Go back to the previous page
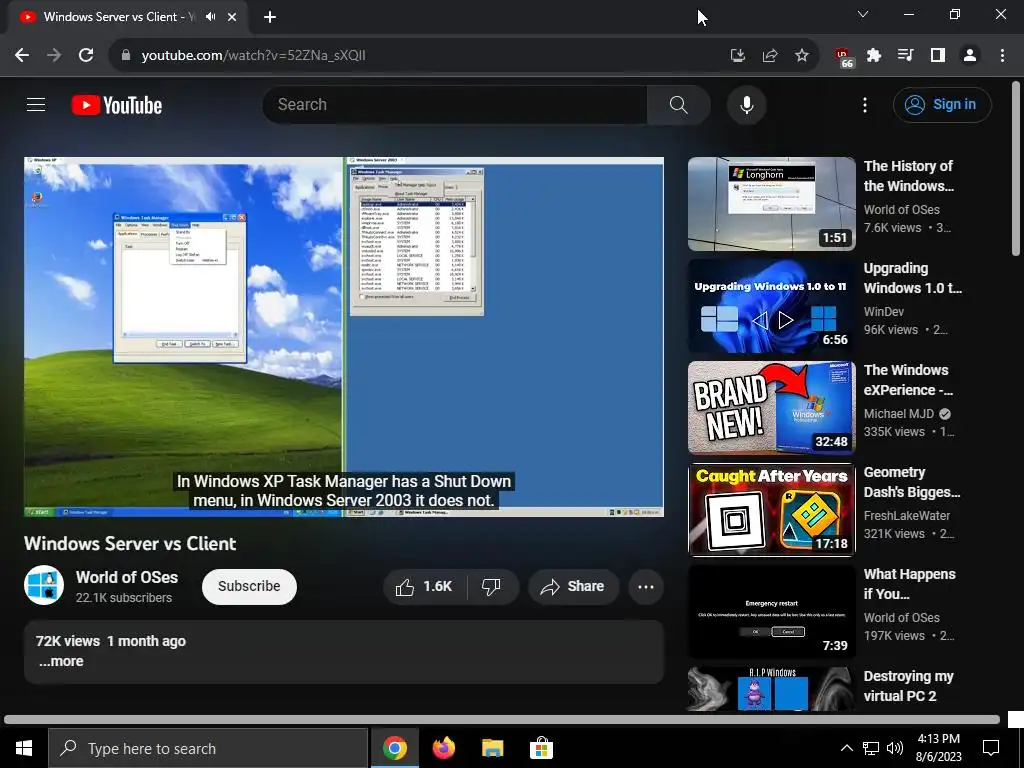 pos(22,56)
